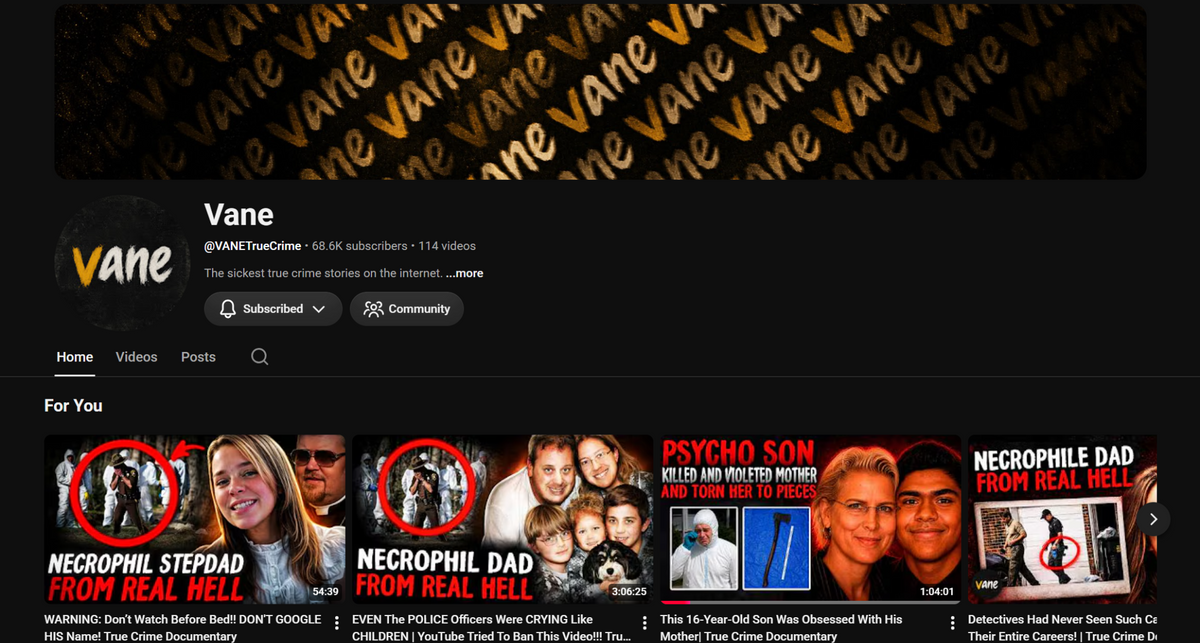
Task: Open options menu for 16-Year-Old Son video
Action: [x=953, y=623]
